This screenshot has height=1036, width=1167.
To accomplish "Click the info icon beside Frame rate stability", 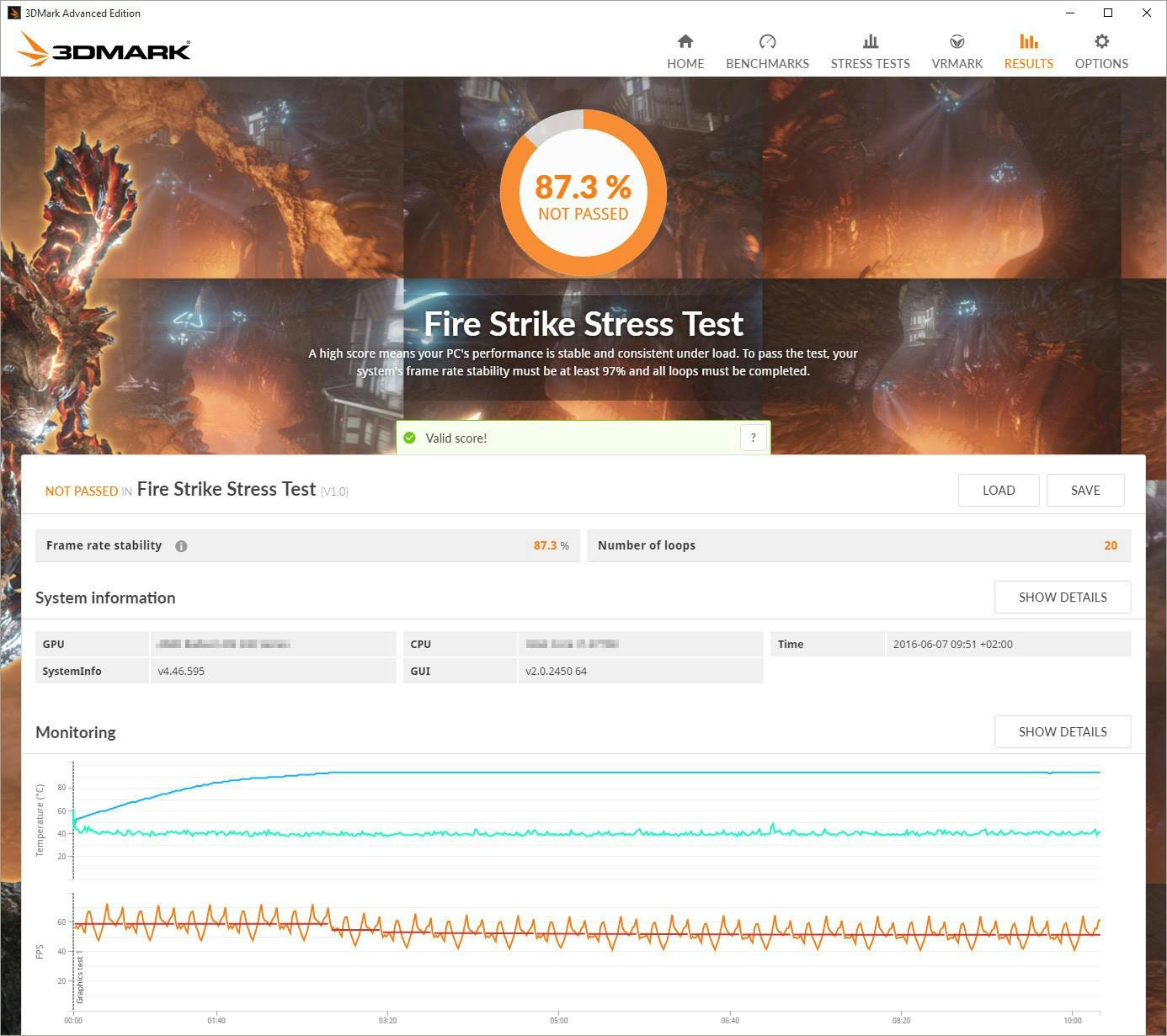I will (181, 545).
